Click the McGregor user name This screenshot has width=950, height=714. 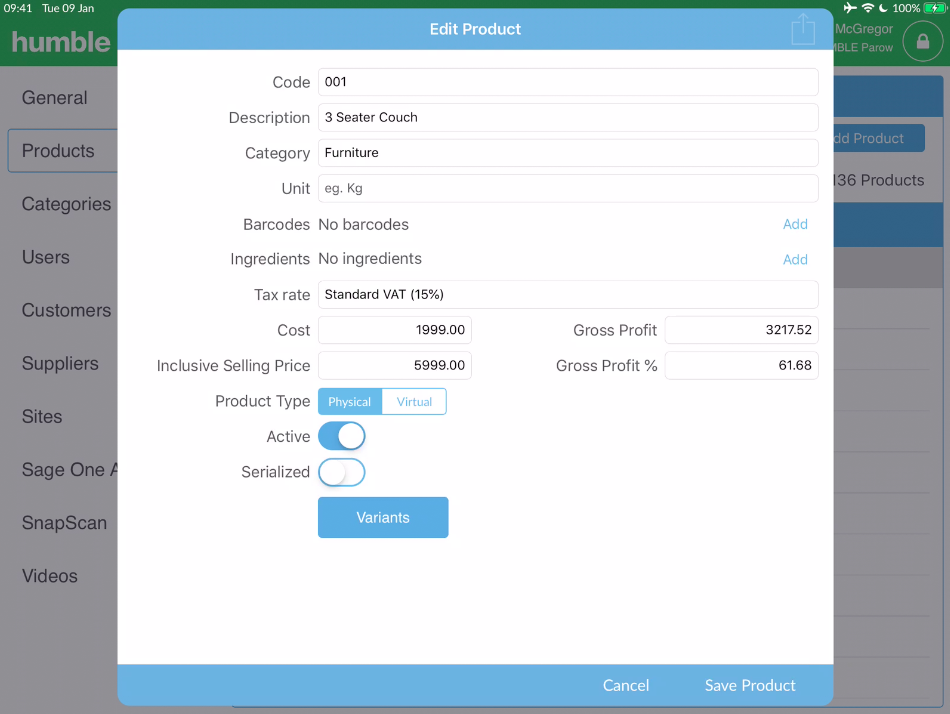tap(864, 28)
